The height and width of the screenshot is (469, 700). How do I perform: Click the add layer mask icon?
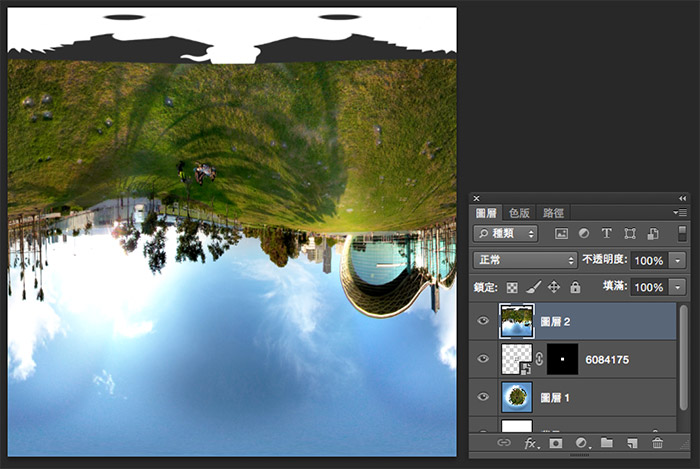pyautogui.click(x=556, y=443)
